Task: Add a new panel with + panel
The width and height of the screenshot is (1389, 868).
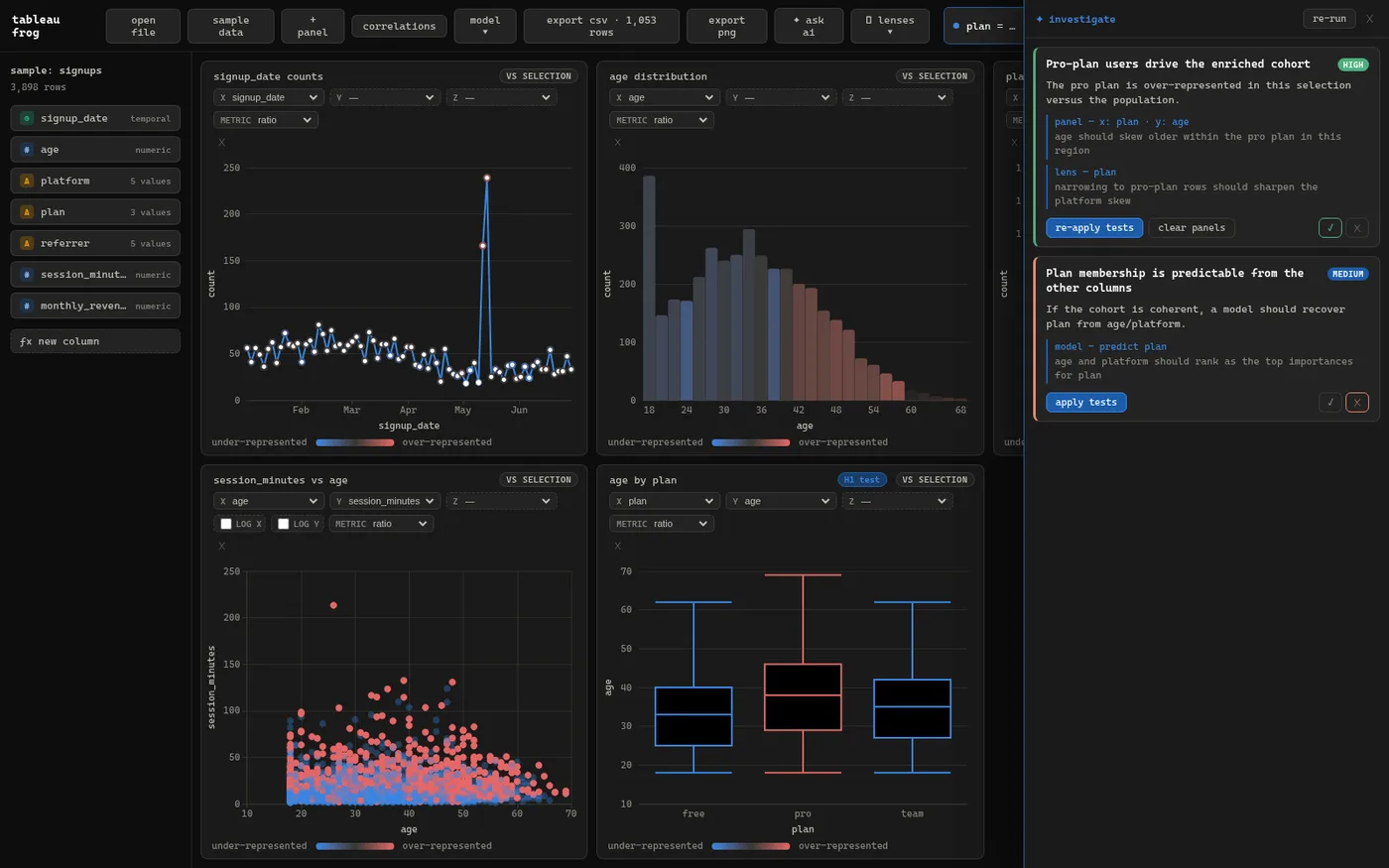Action: click(x=313, y=26)
